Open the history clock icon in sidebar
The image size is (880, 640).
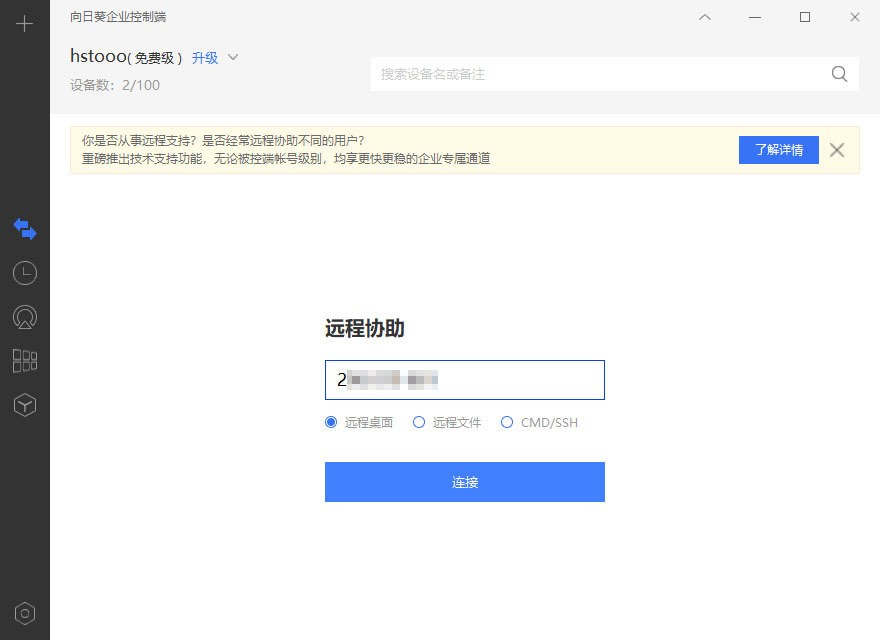pos(24,272)
